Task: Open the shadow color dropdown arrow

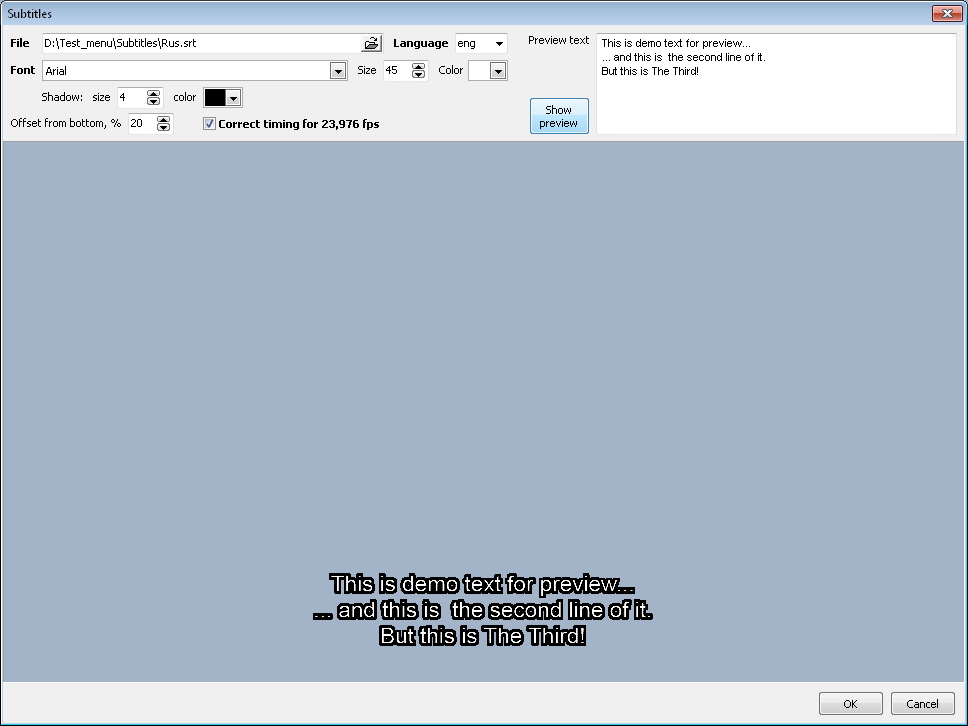Action: (233, 98)
